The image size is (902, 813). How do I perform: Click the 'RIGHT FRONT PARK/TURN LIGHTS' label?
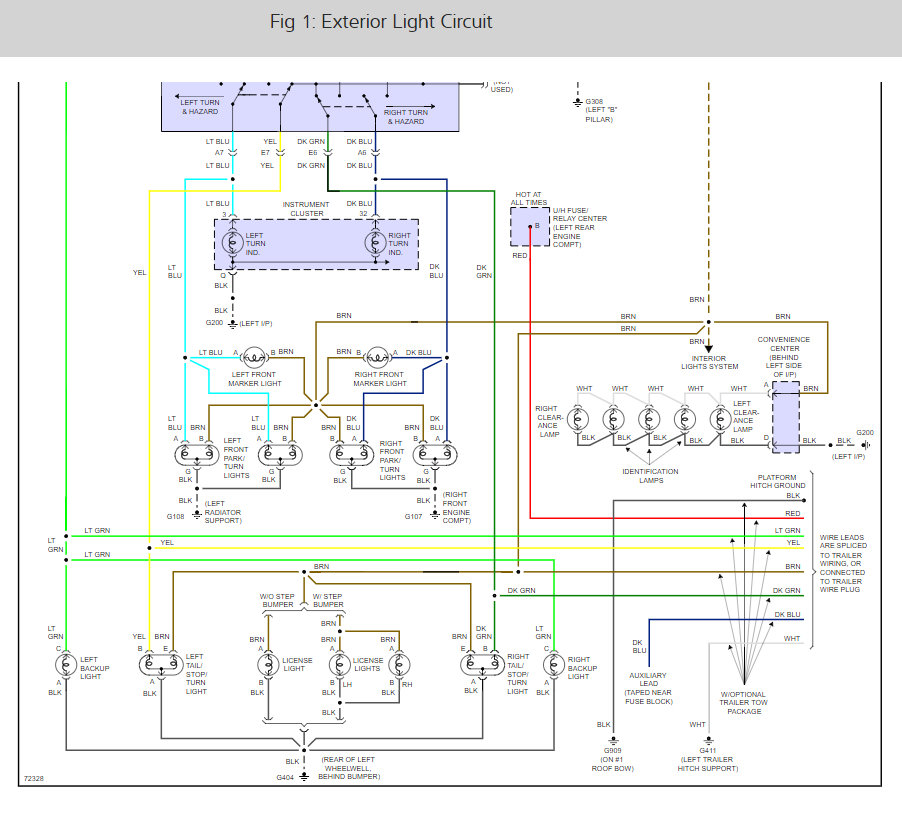392,460
